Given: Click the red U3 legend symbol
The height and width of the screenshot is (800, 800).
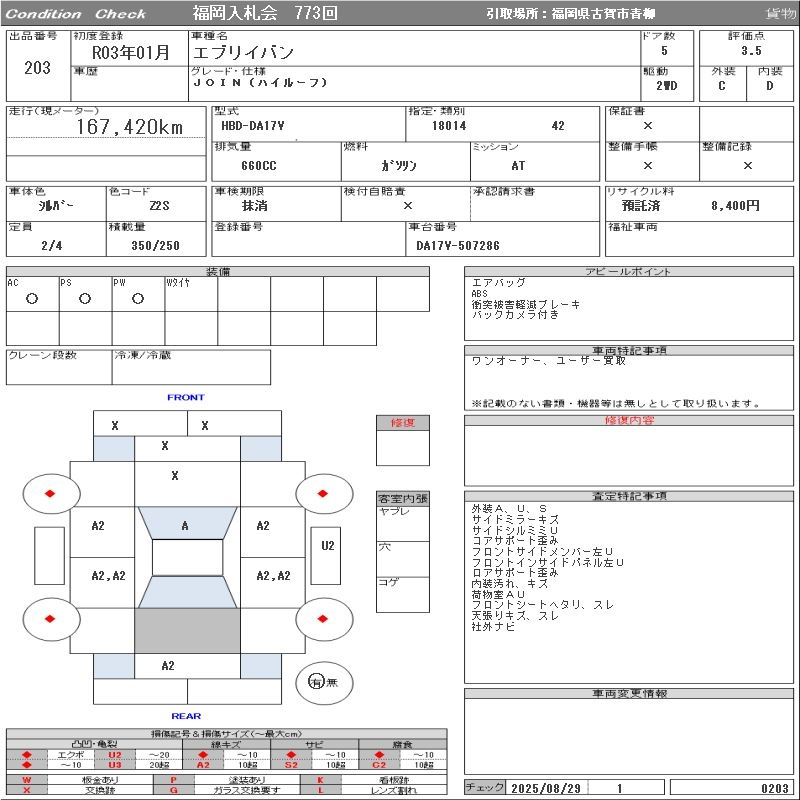Looking at the screenshot, I should point(115,765).
